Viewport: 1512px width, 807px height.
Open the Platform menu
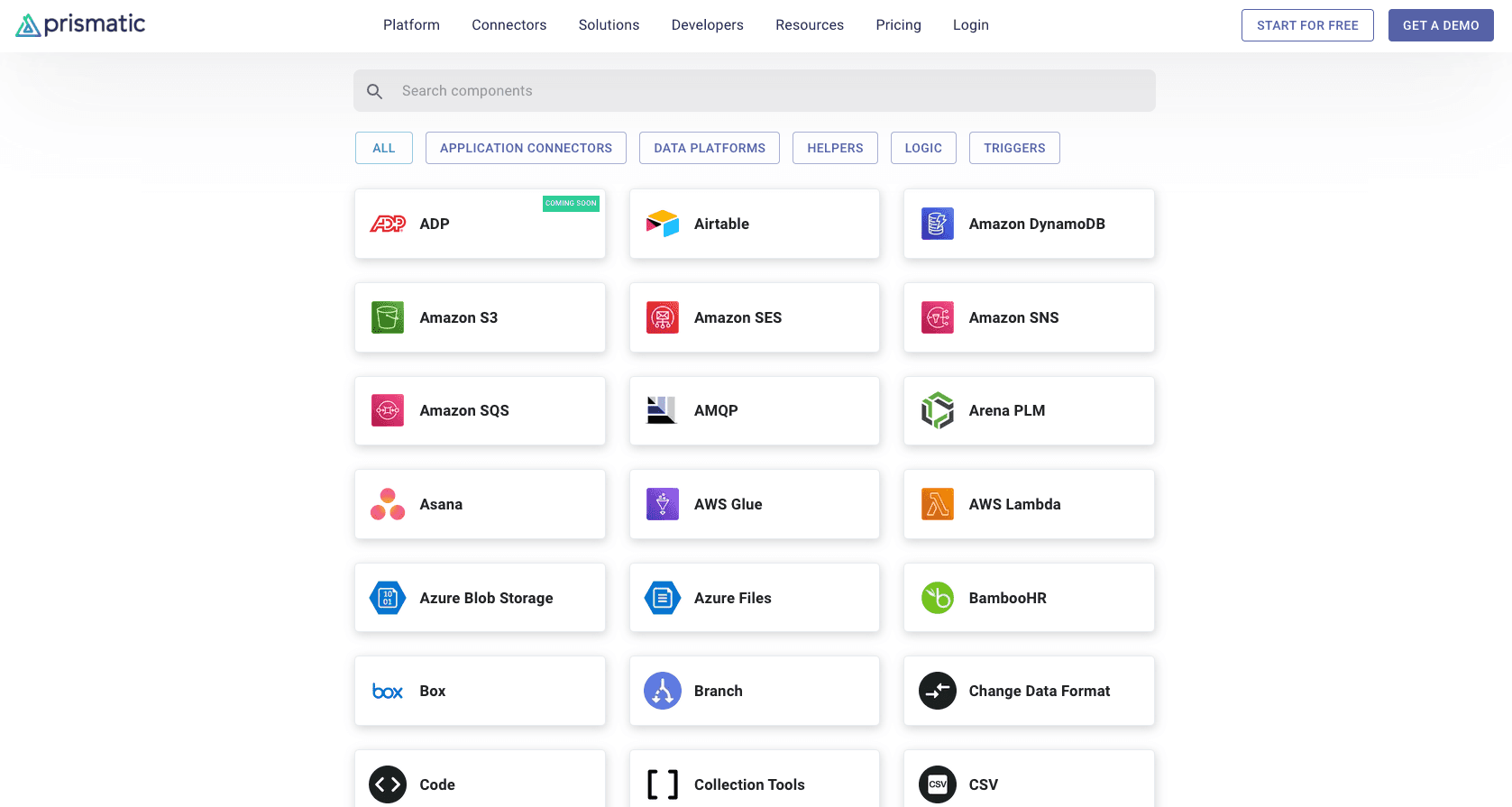tap(411, 25)
